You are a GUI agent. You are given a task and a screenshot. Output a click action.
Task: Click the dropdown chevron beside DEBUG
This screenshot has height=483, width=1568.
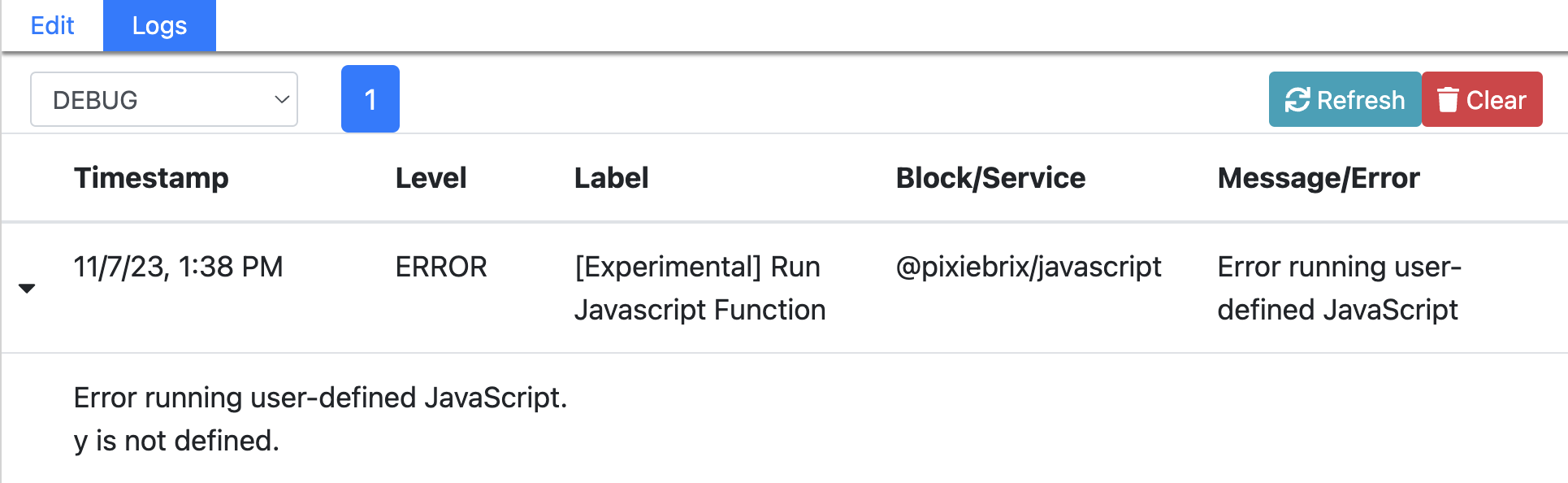[x=282, y=100]
